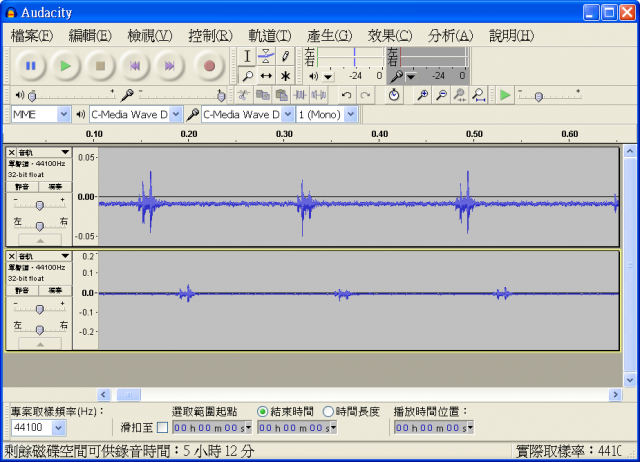The width and height of the screenshot is (640, 462).
Task: Select the Envelope tool
Action: point(266,56)
